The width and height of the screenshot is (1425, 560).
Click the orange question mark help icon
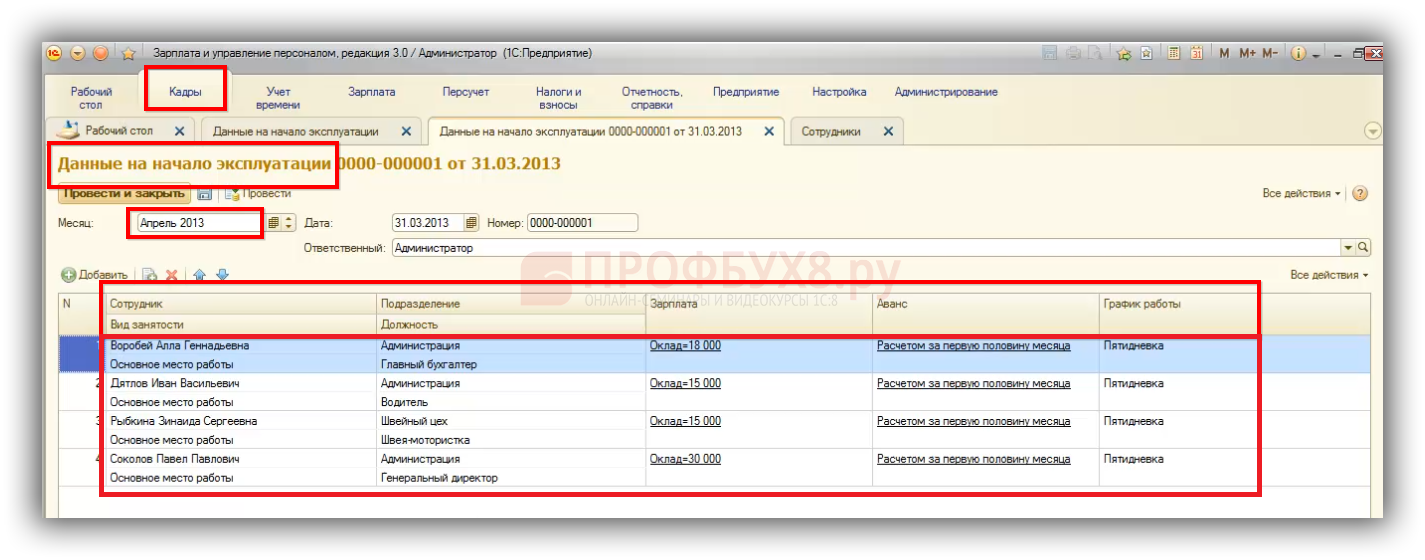(1360, 194)
